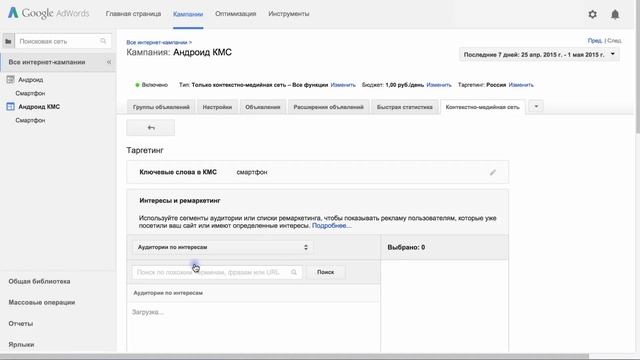Viewport: 640px width, 360px height.
Task: Go to previous campaign via Пред.
Action: (595, 40)
